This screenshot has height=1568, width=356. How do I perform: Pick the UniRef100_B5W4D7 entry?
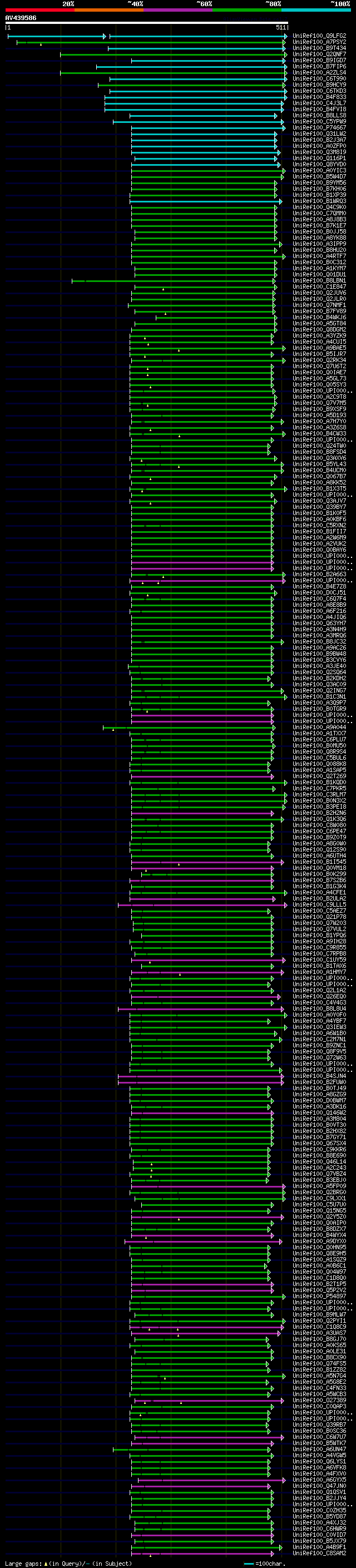pyautogui.click(x=319, y=177)
